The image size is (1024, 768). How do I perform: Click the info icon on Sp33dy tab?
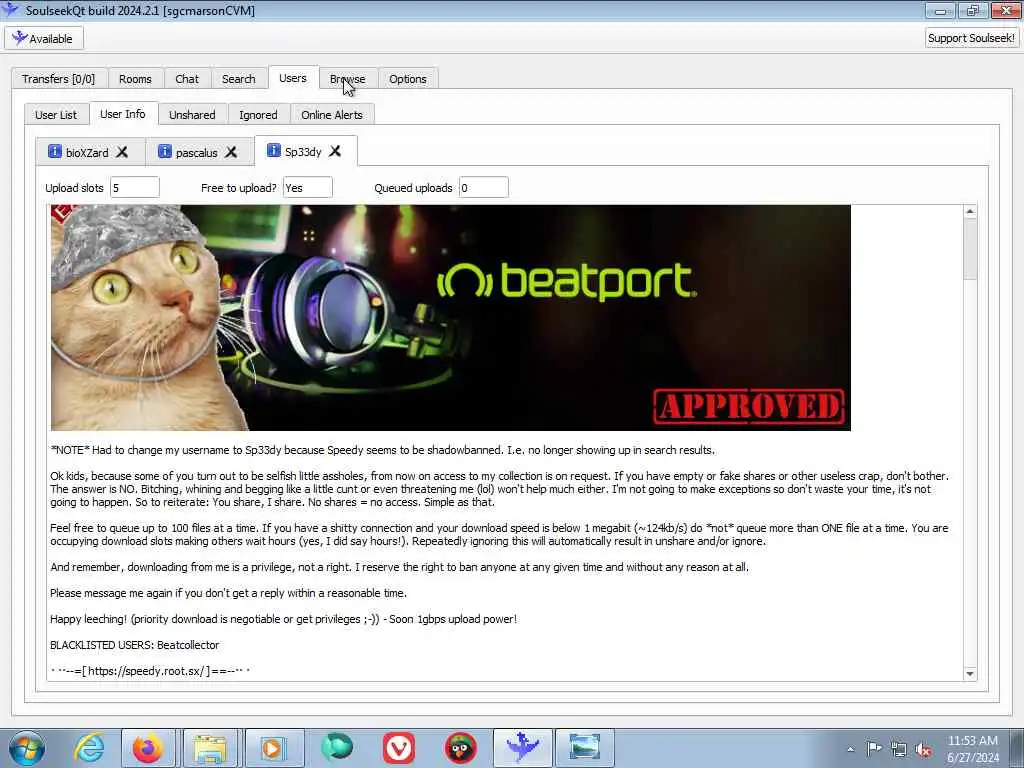click(274, 151)
